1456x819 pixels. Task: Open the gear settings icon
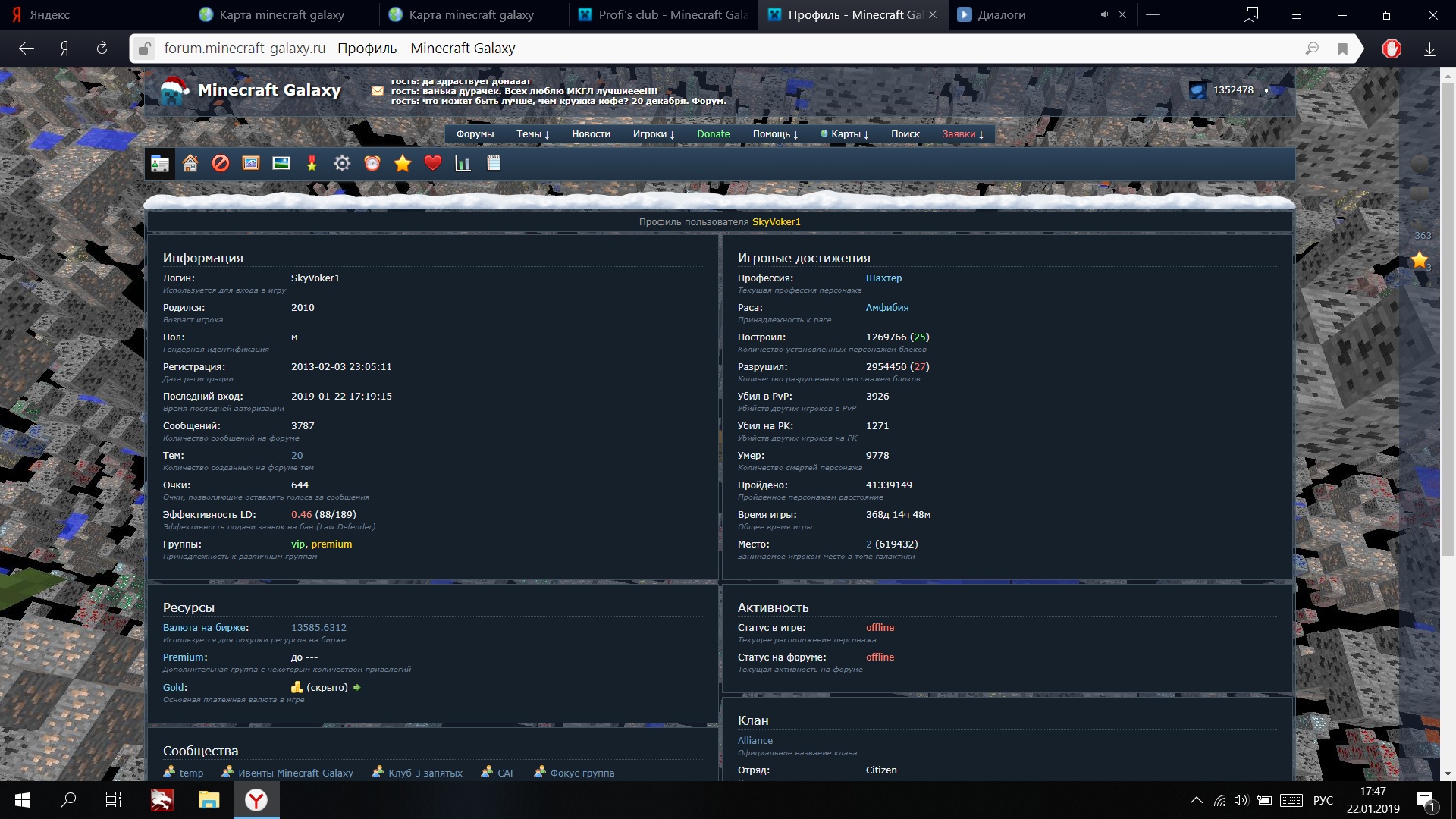(342, 163)
